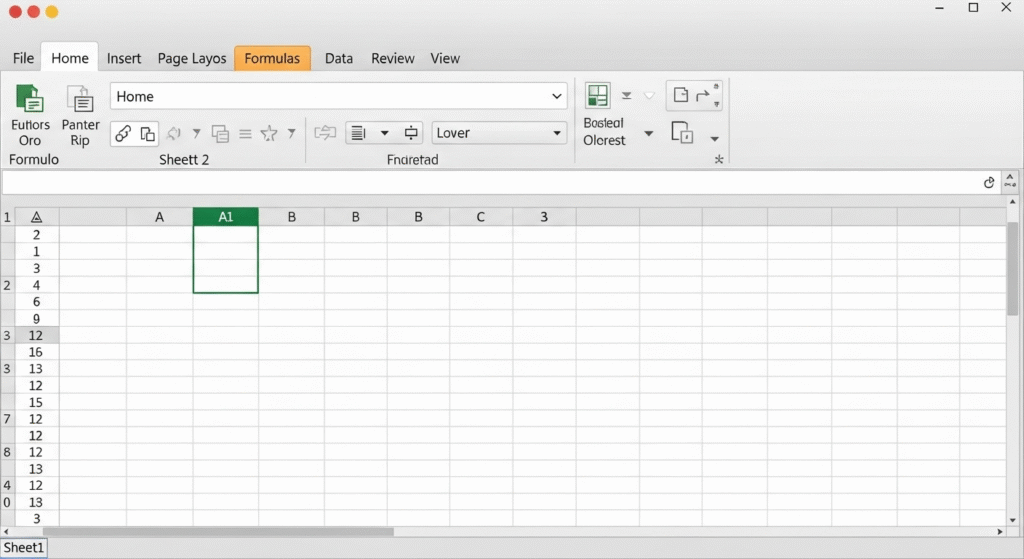
Task: Click the A1 column header
Action: [x=225, y=217]
